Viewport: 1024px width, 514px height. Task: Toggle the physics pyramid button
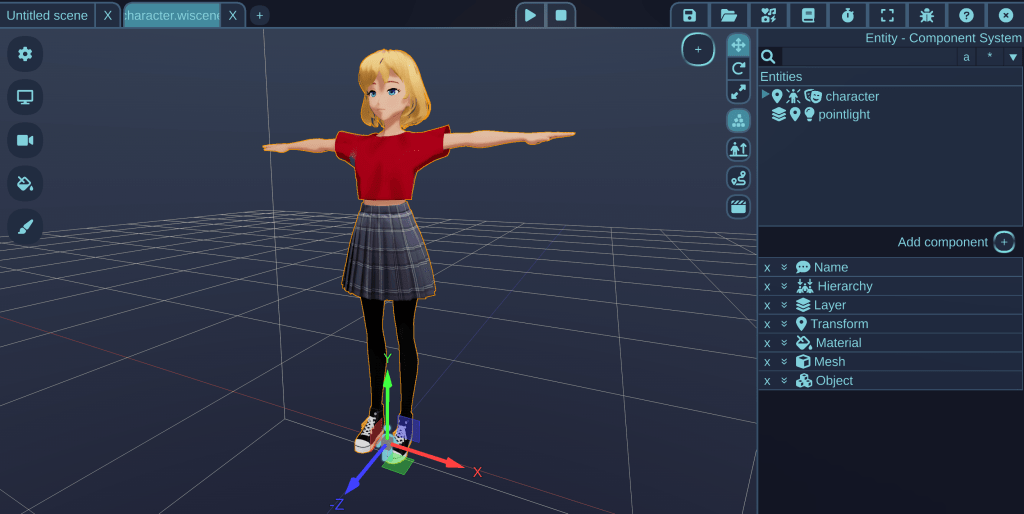pos(738,120)
